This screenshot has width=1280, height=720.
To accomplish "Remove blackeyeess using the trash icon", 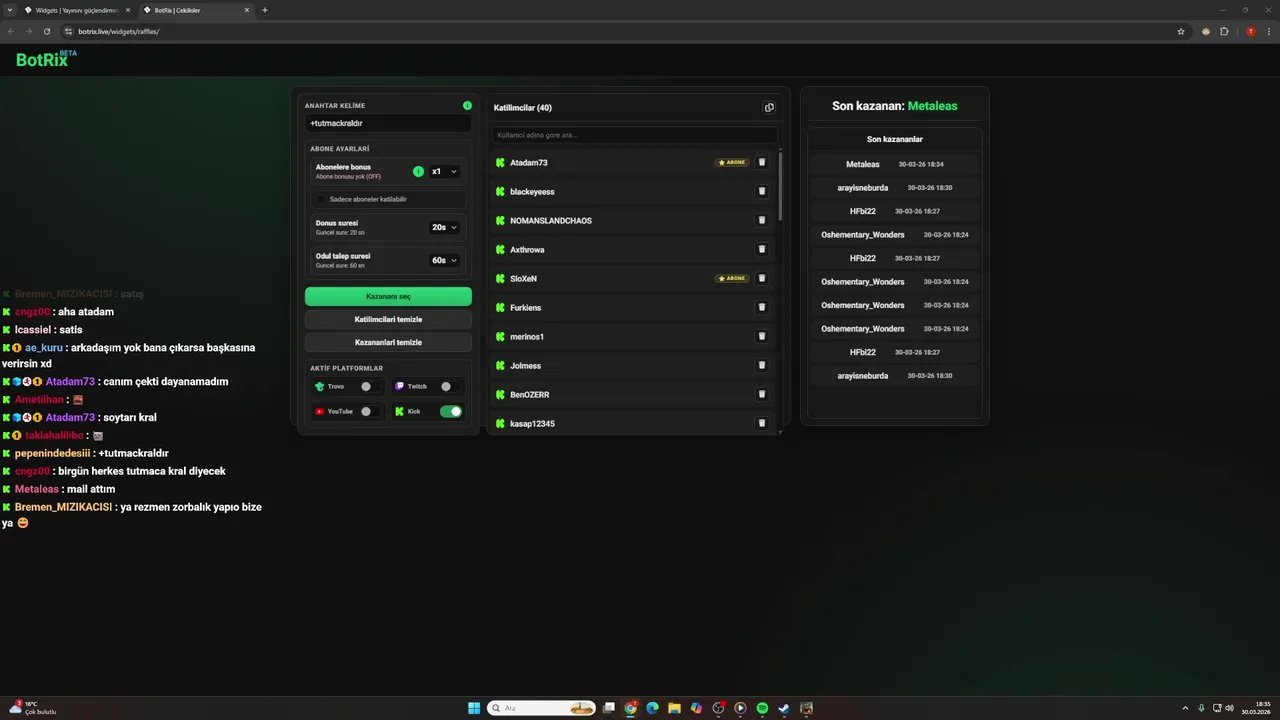I will point(762,191).
